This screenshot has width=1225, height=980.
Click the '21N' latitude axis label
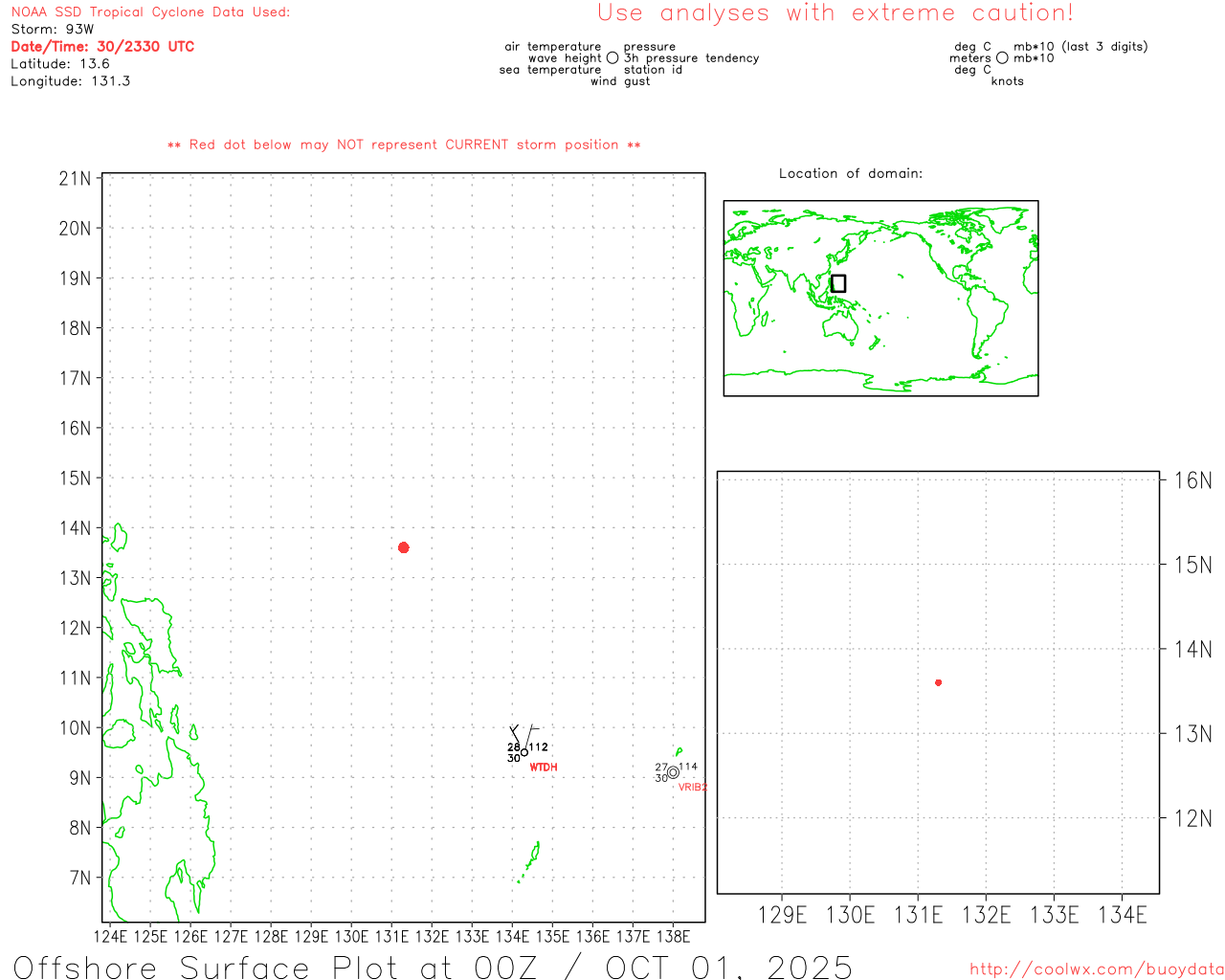pyautogui.click(x=75, y=179)
